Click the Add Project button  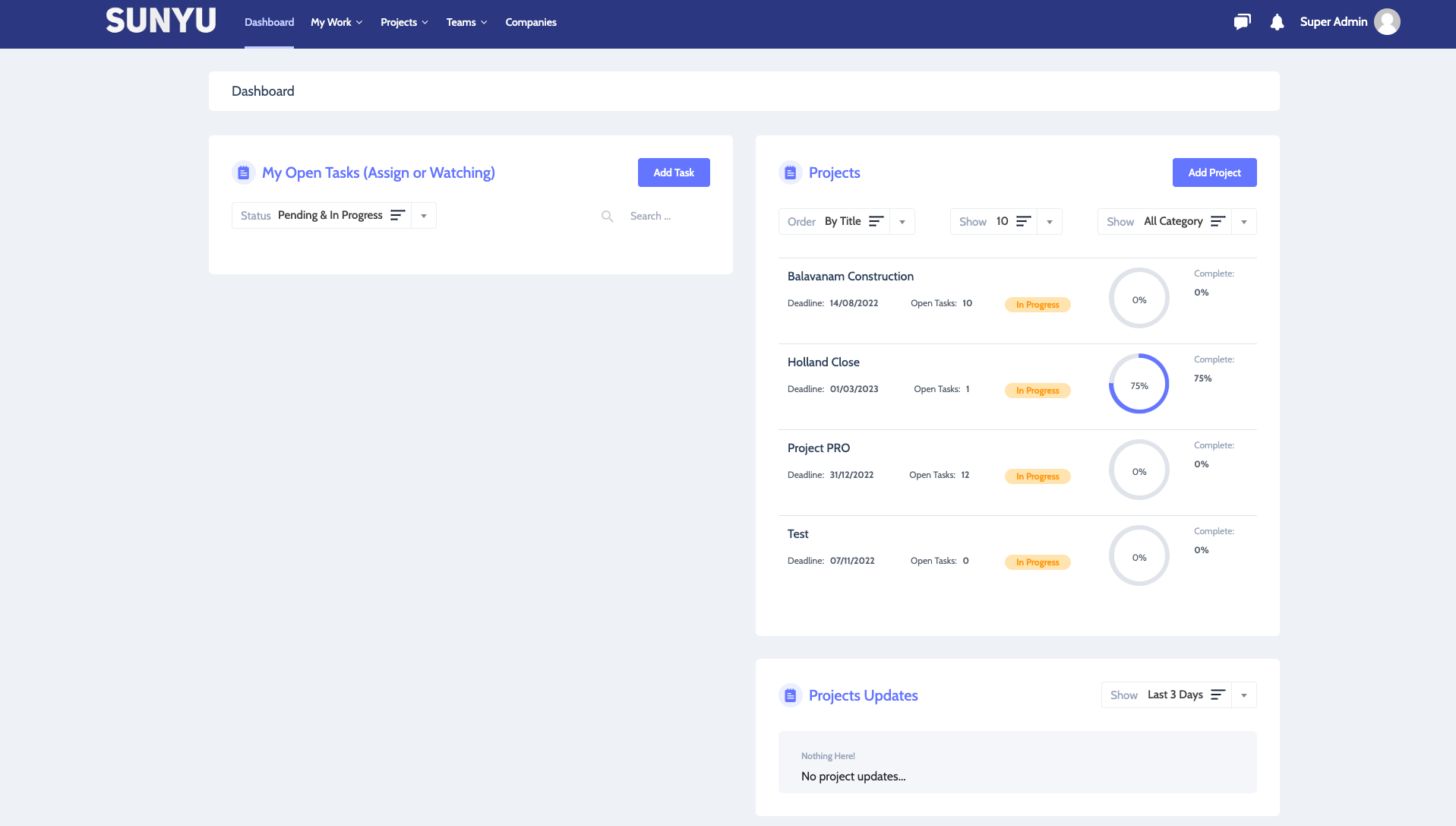1214,172
